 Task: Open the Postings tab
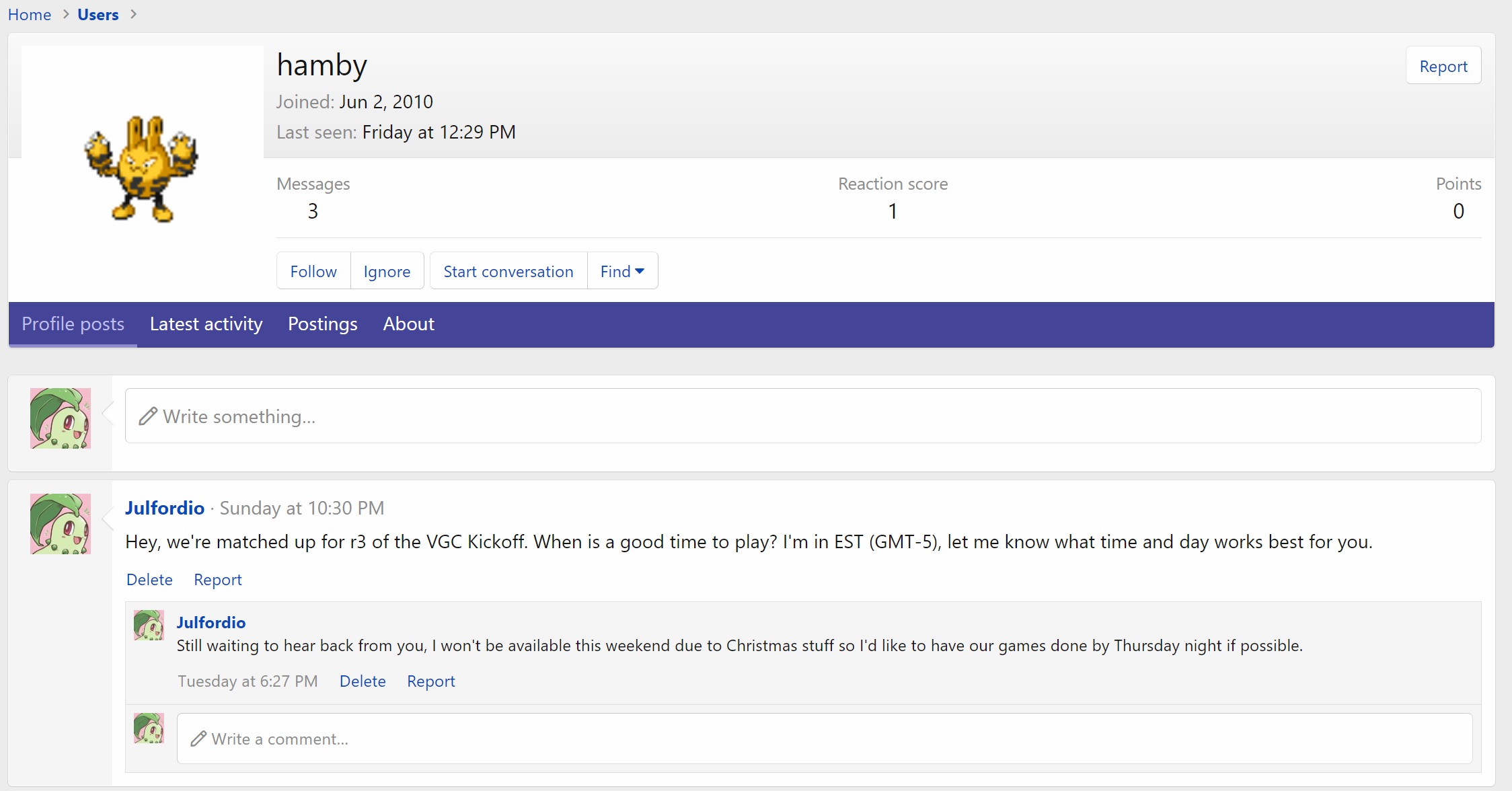[323, 324]
